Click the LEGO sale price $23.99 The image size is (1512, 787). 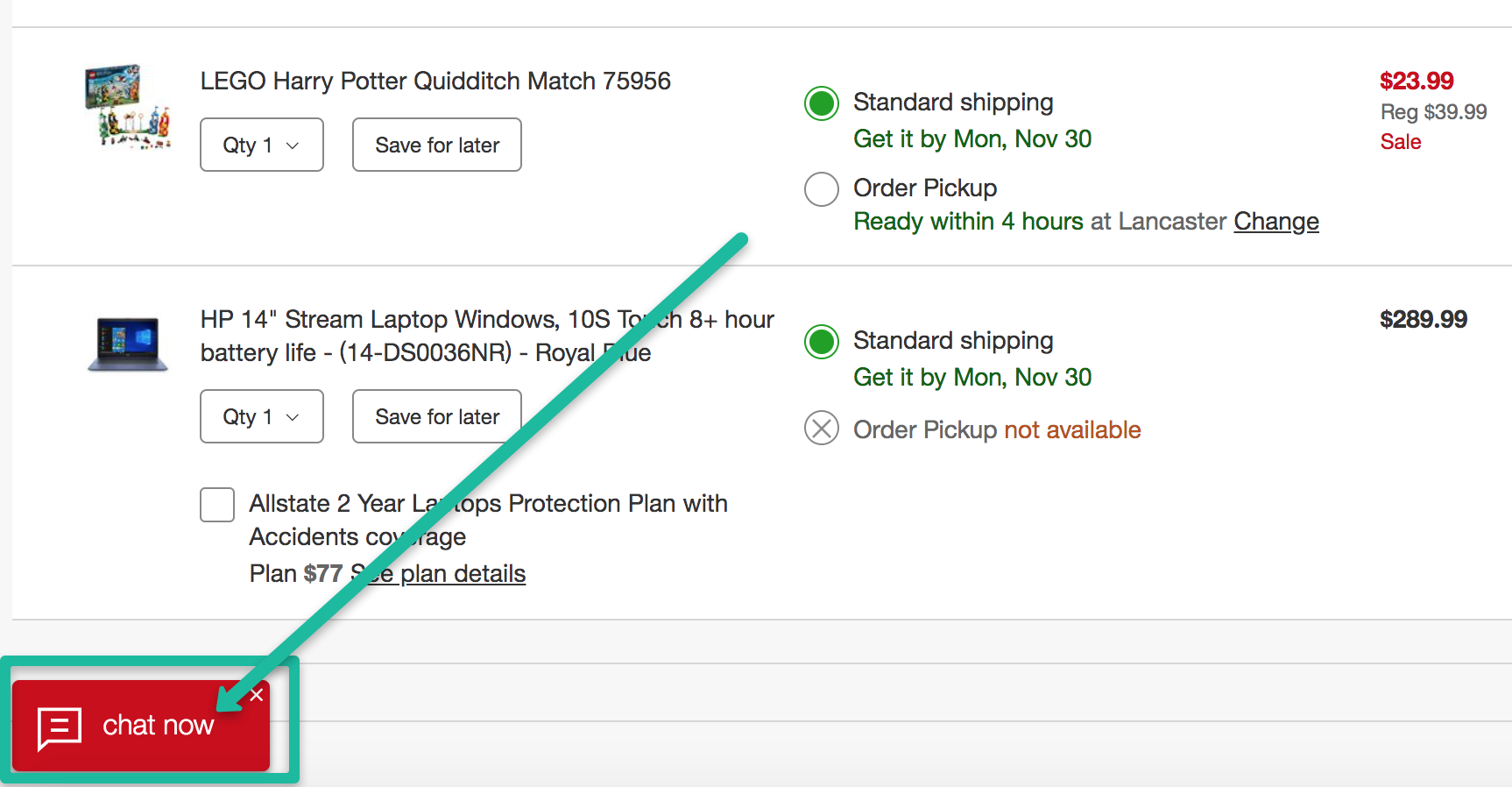click(1417, 82)
